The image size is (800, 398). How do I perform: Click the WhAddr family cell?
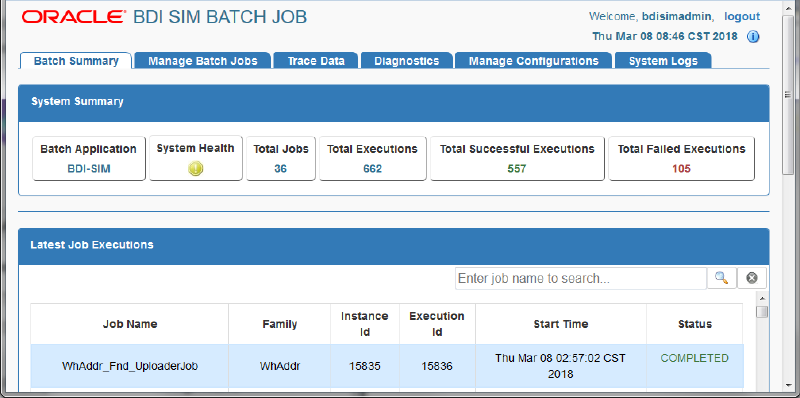click(x=280, y=366)
